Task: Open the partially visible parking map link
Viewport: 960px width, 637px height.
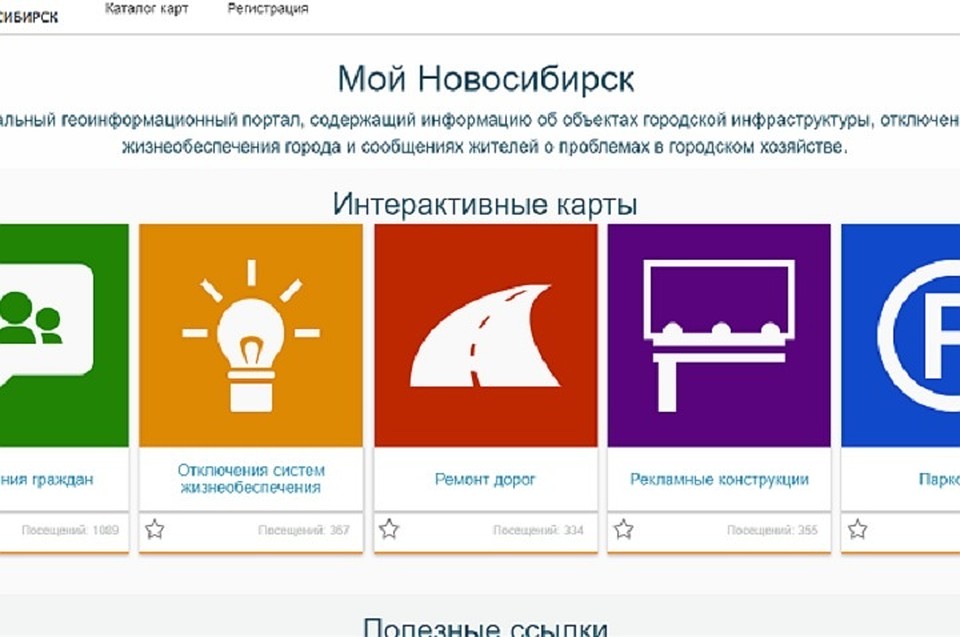Action: (x=939, y=479)
